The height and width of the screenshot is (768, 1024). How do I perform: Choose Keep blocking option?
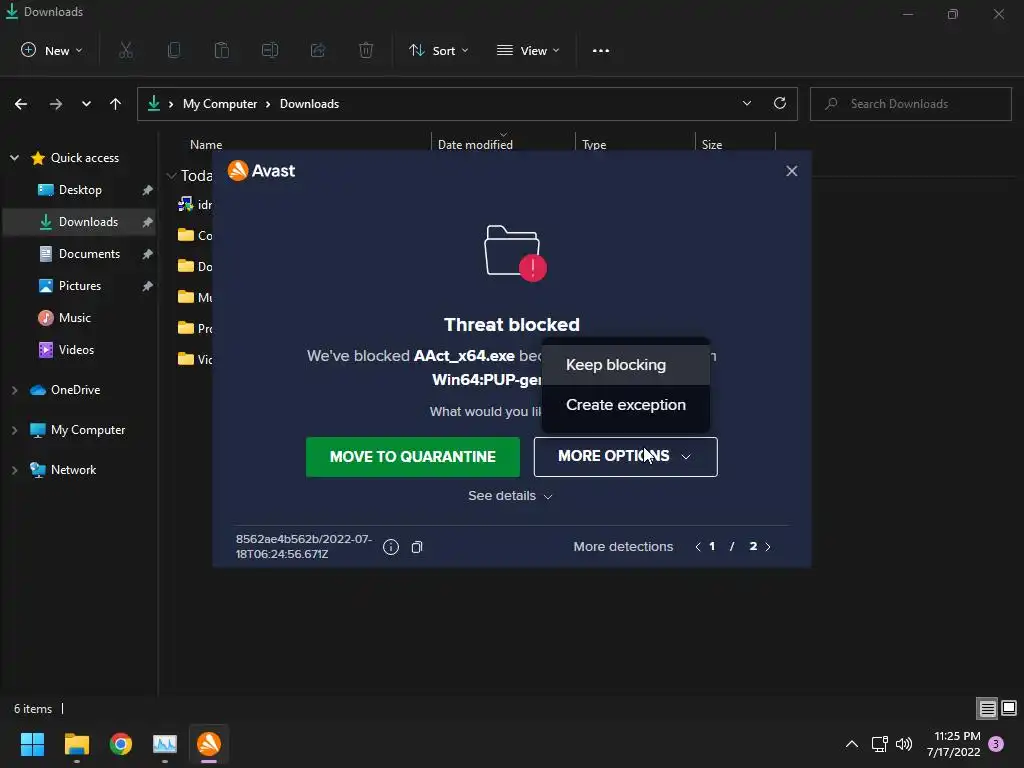626,364
